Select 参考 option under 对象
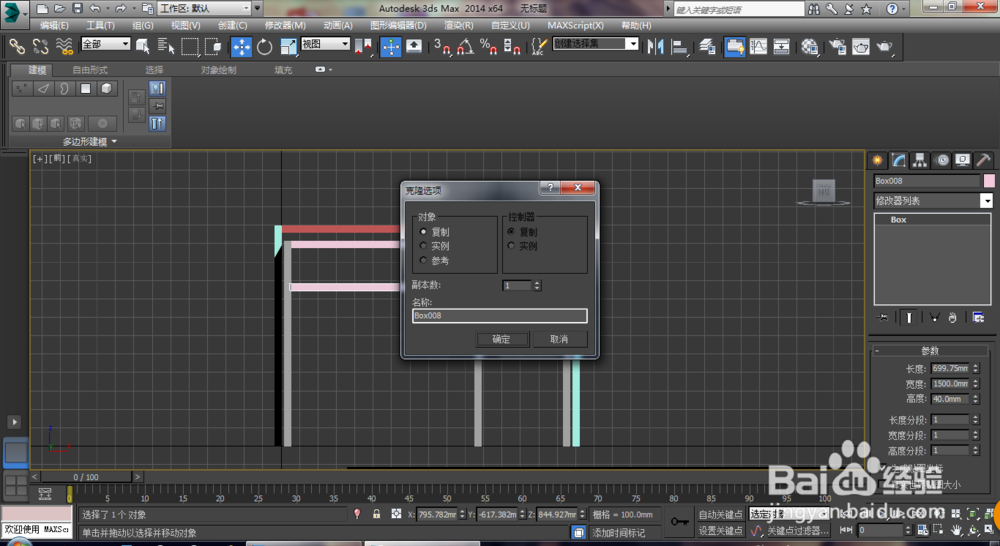The height and width of the screenshot is (546, 1000). click(x=423, y=260)
